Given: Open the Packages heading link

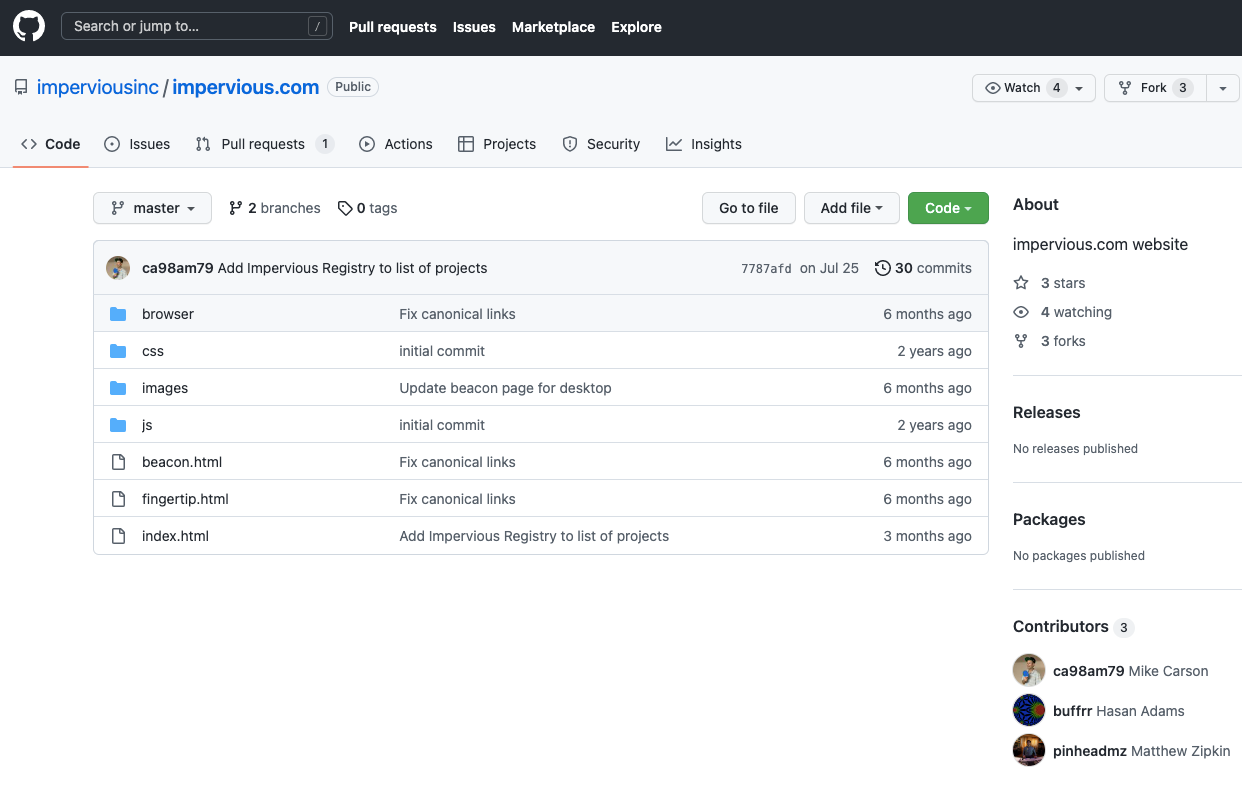Looking at the screenshot, I should [x=1049, y=519].
